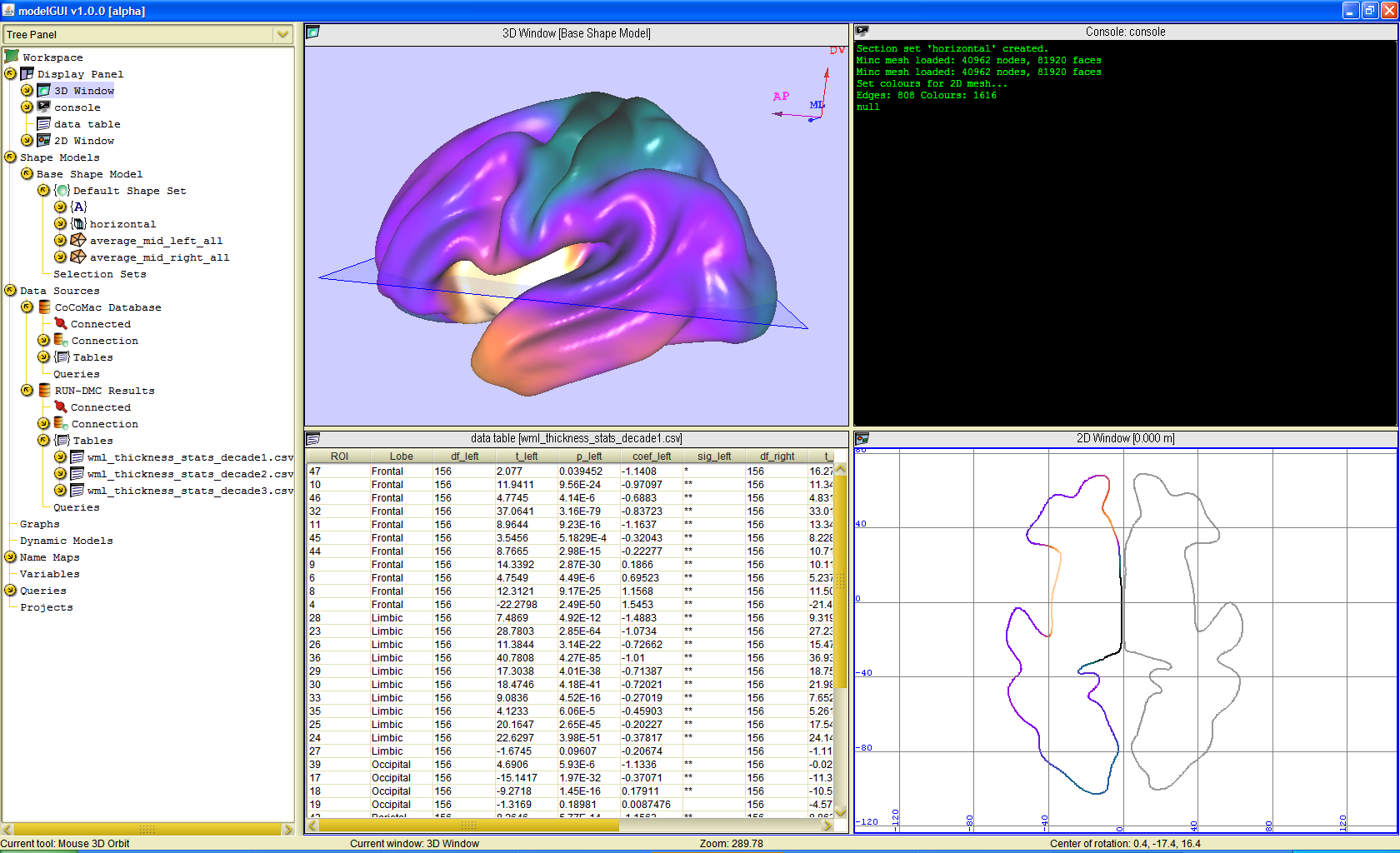Collapse the Shape Models node

pyautogui.click(x=10, y=157)
